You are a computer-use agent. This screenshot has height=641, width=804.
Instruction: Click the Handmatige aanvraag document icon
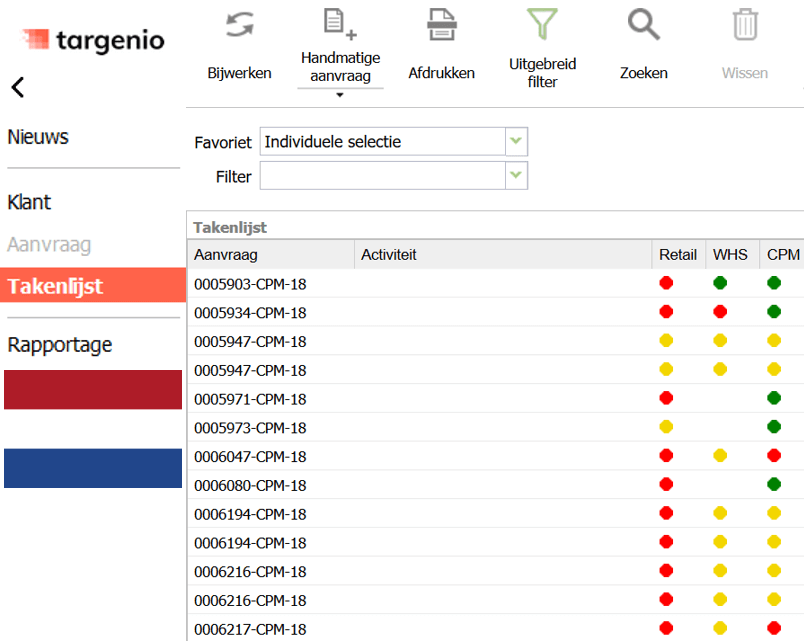(340, 24)
